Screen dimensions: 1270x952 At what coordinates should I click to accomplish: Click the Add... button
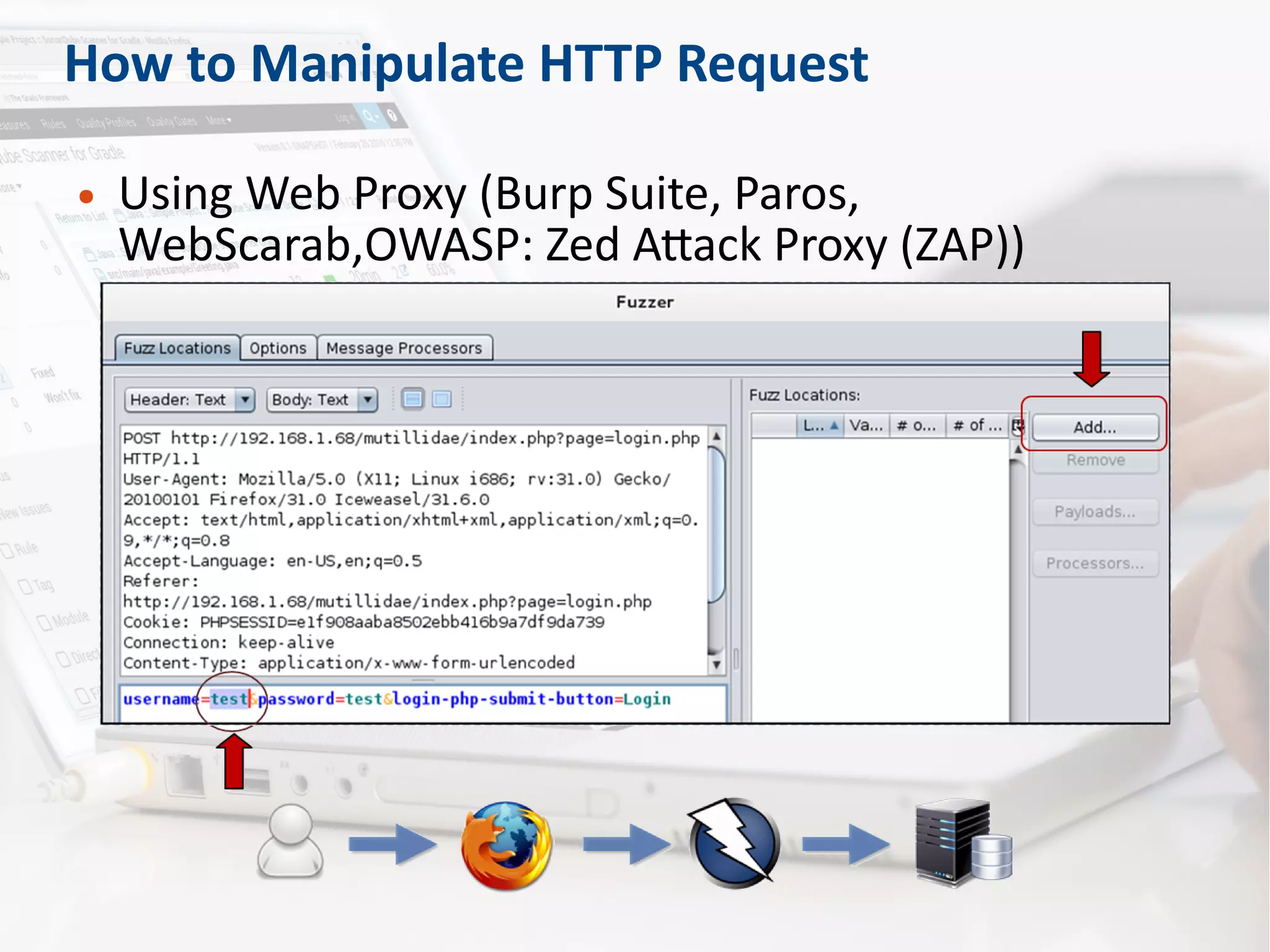point(1095,427)
